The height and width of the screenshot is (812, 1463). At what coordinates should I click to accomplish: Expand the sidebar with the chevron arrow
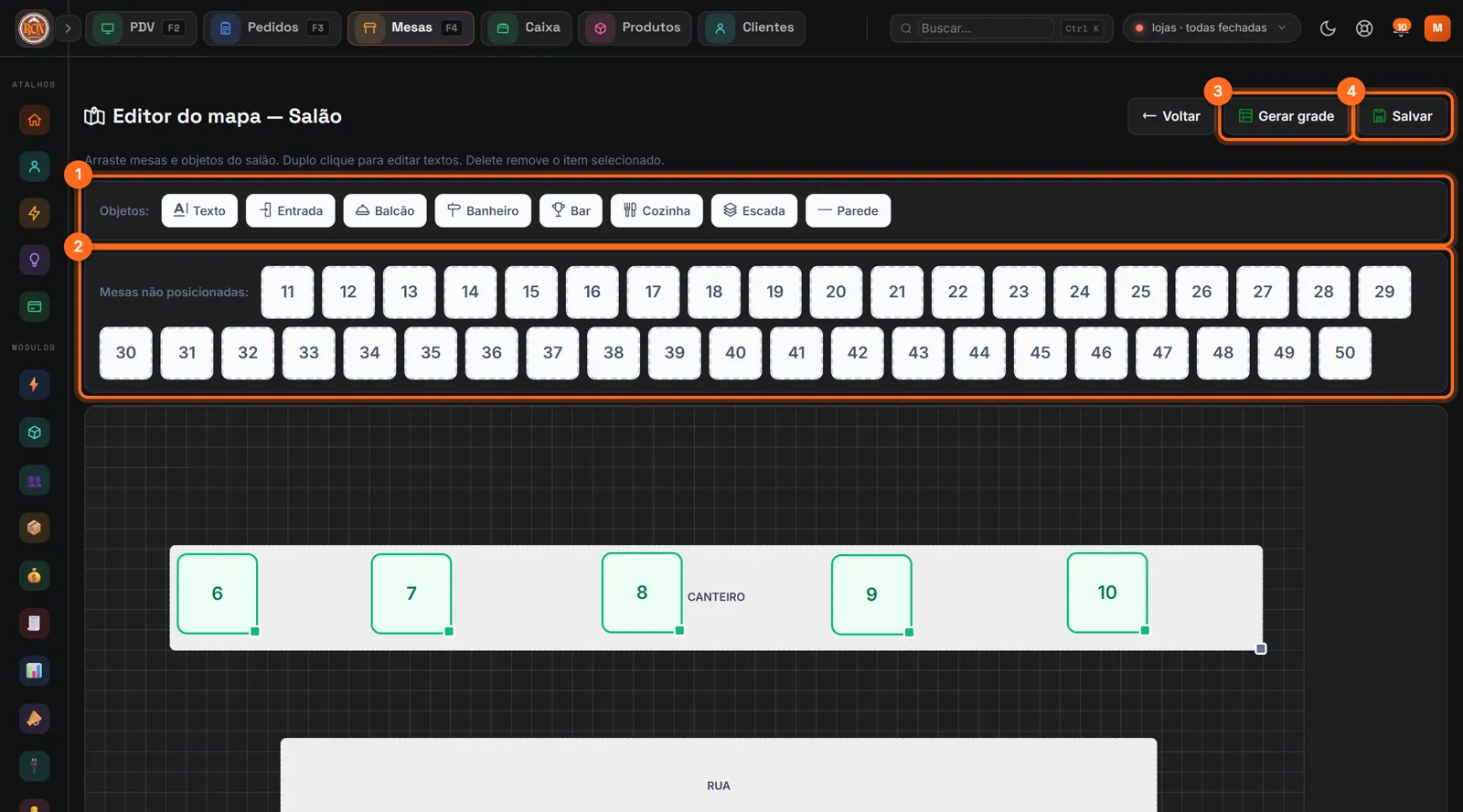pos(68,28)
